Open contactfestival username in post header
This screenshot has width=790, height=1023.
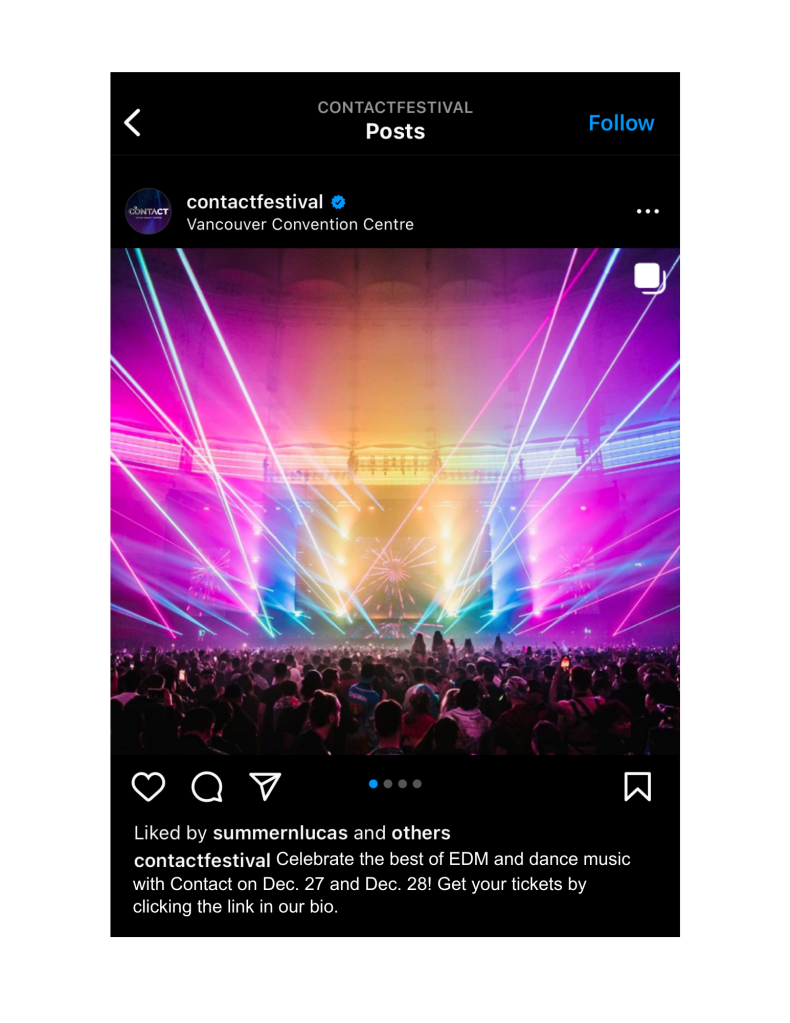tap(254, 202)
